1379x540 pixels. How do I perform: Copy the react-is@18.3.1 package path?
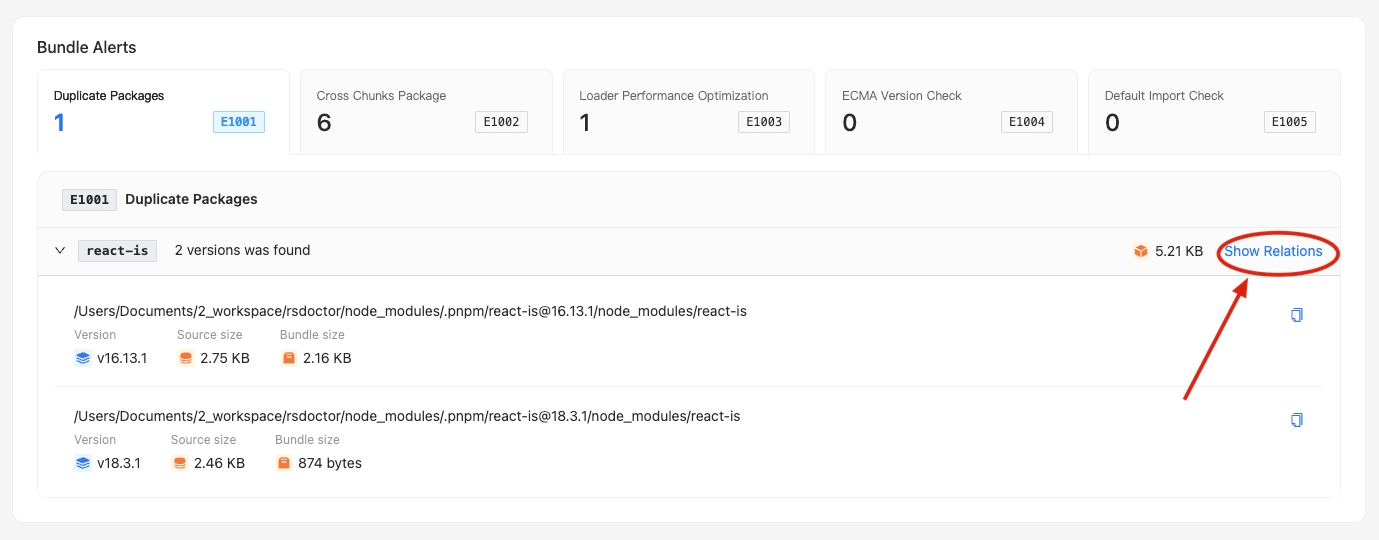coord(1297,420)
